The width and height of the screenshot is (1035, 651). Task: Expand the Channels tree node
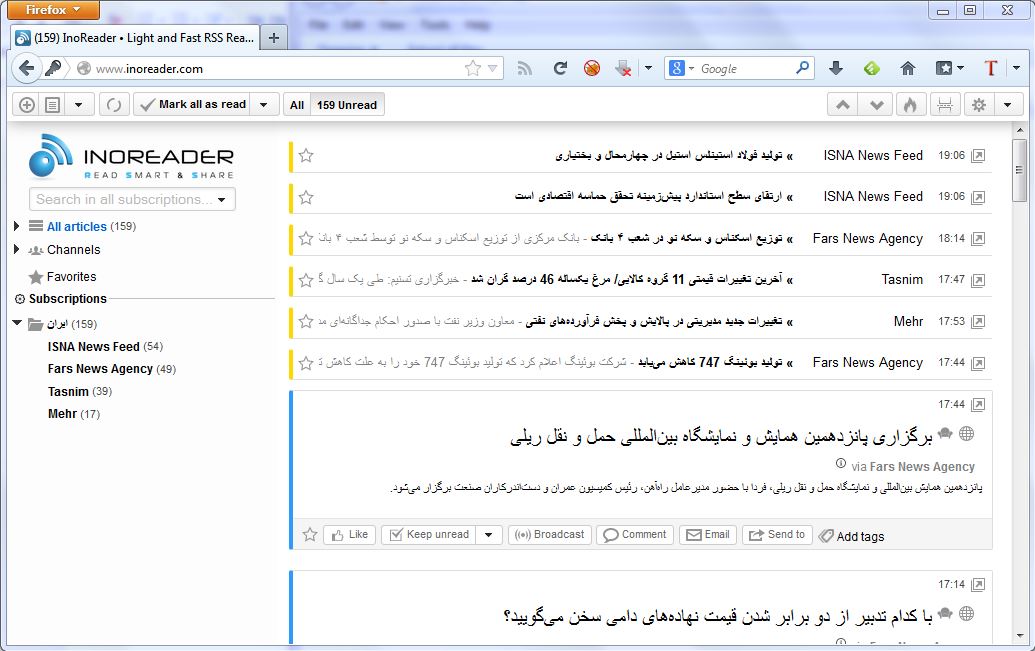pyautogui.click(x=17, y=249)
